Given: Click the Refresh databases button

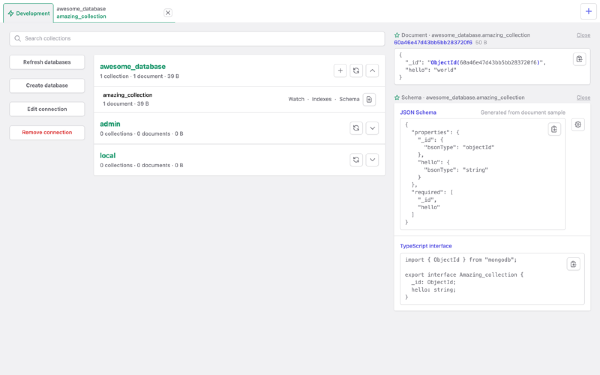Looking at the screenshot, I should click(x=47, y=62).
